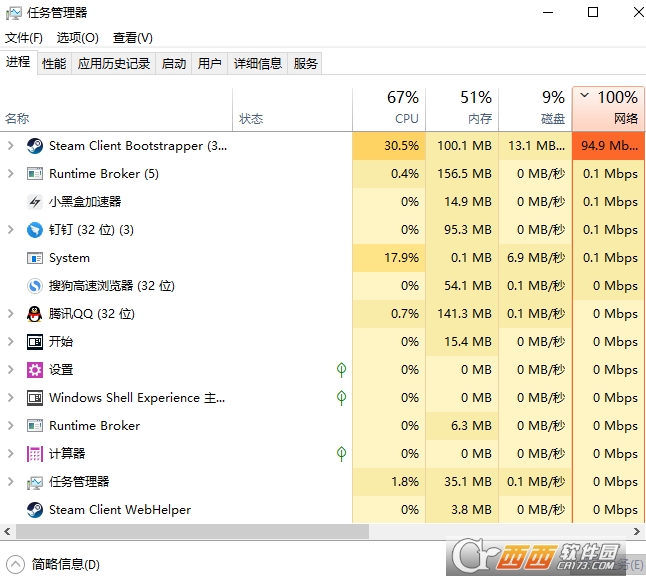Sort processes by the 网络 column
Viewport: 646px width, 586px height.
pyautogui.click(x=609, y=109)
